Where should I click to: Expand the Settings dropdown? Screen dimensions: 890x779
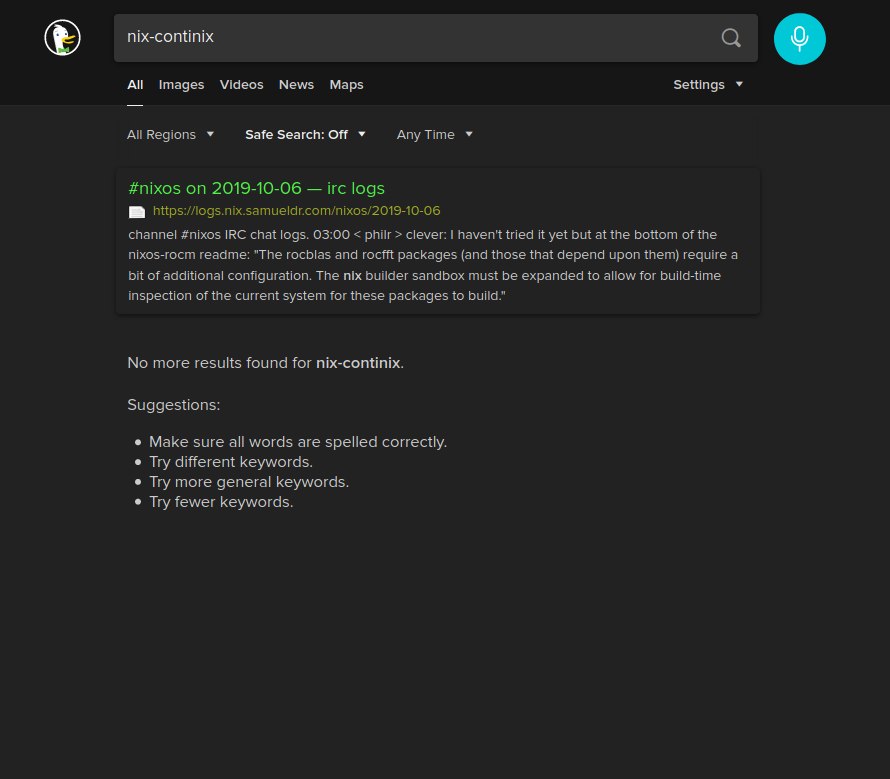[x=708, y=85]
